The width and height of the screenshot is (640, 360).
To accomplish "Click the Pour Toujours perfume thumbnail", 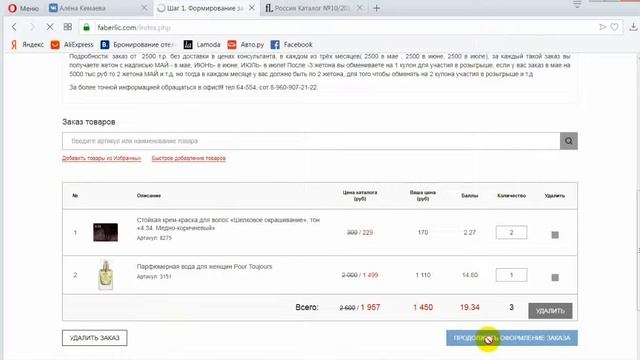I will pos(105,275).
